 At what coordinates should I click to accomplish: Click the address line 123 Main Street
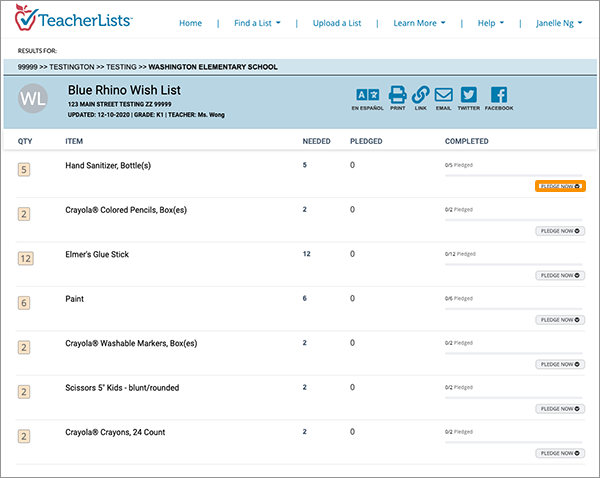click(x=119, y=104)
